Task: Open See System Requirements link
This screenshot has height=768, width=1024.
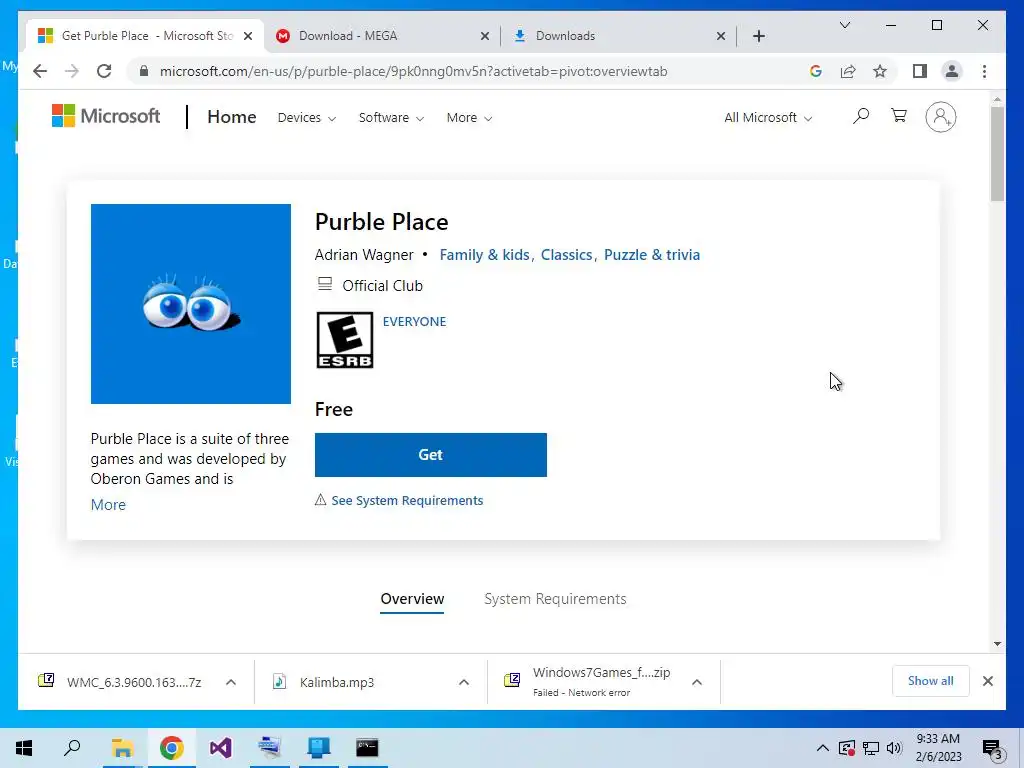Action: pos(407,500)
